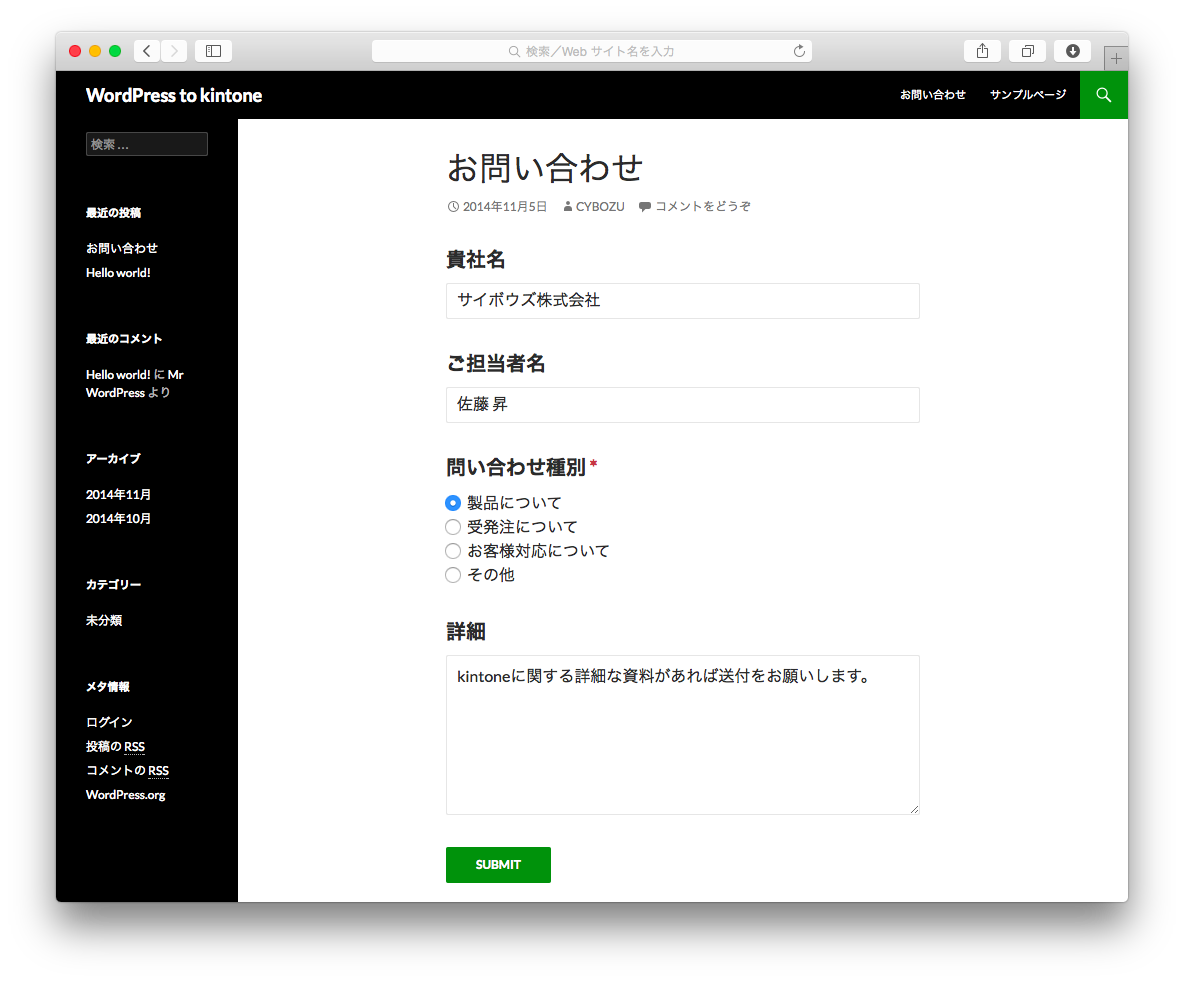Open the green site search icon

[x=1104, y=94]
